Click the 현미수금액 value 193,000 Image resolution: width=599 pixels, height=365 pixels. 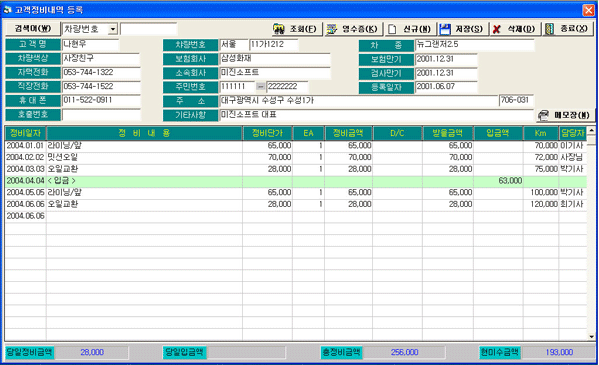pyautogui.click(x=559, y=352)
